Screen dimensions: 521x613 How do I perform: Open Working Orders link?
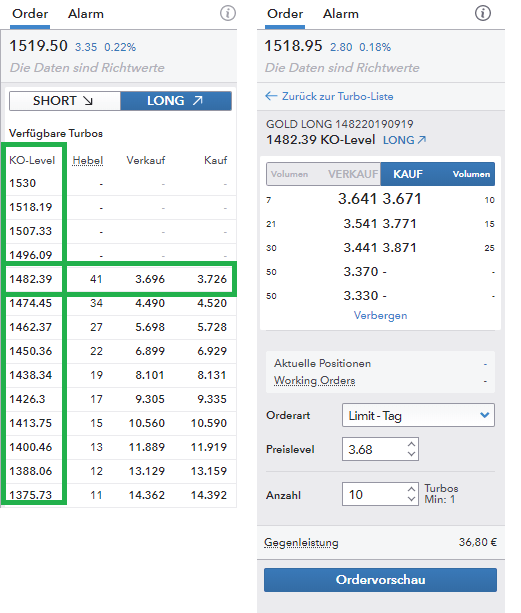click(315, 380)
